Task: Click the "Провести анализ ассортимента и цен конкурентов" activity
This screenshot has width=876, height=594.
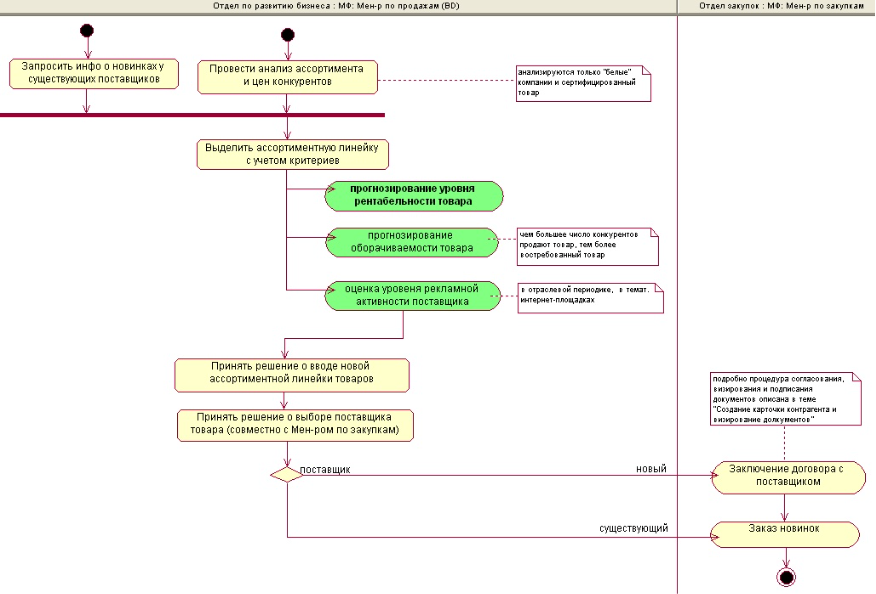Action: [287, 77]
